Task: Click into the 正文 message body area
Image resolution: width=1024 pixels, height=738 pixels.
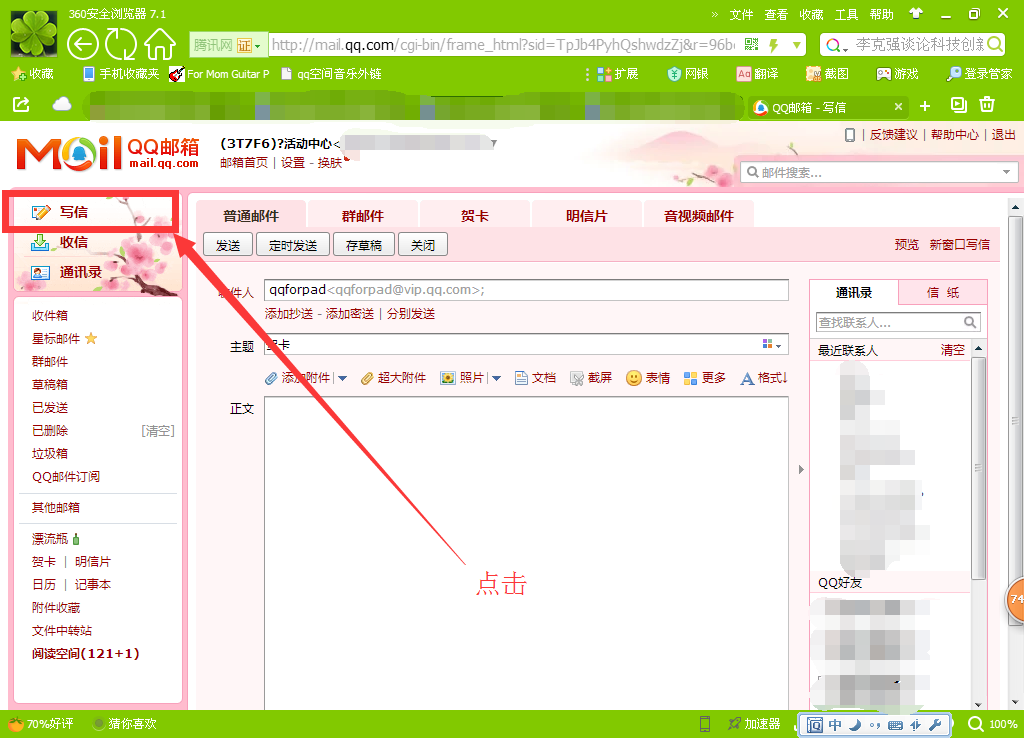Action: (526, 552)
